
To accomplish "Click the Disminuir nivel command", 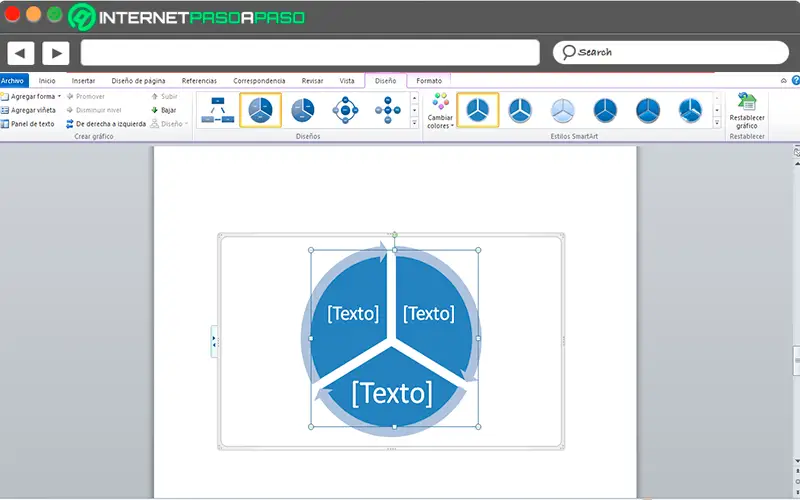I will pyautogui.click(x=94, y=110).
